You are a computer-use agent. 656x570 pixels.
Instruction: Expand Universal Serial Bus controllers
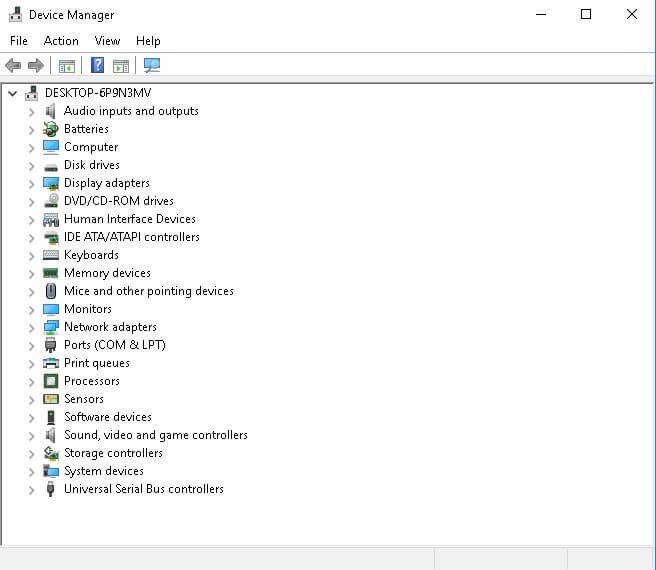pos(31,490)
